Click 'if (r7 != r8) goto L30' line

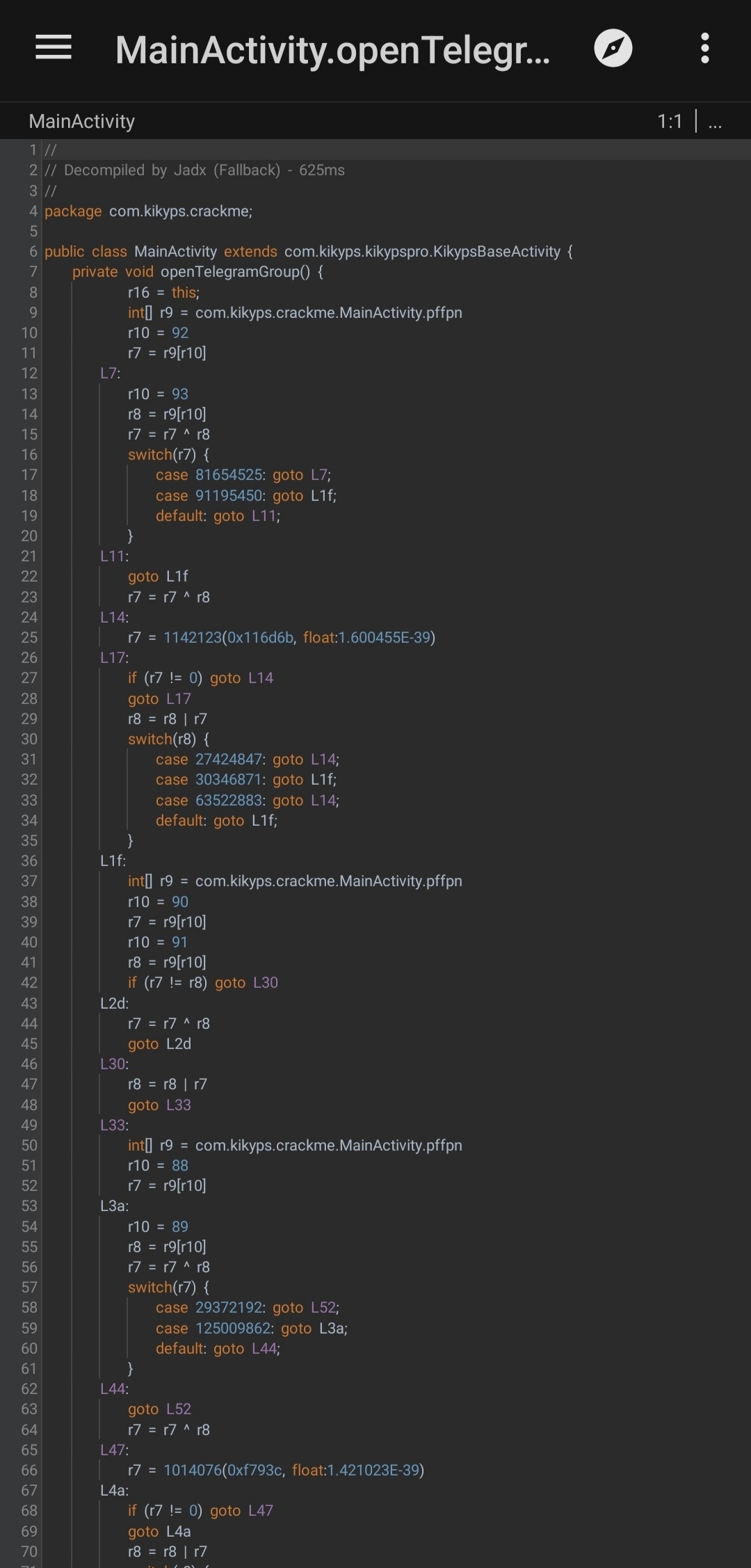(x=203, y=983)
